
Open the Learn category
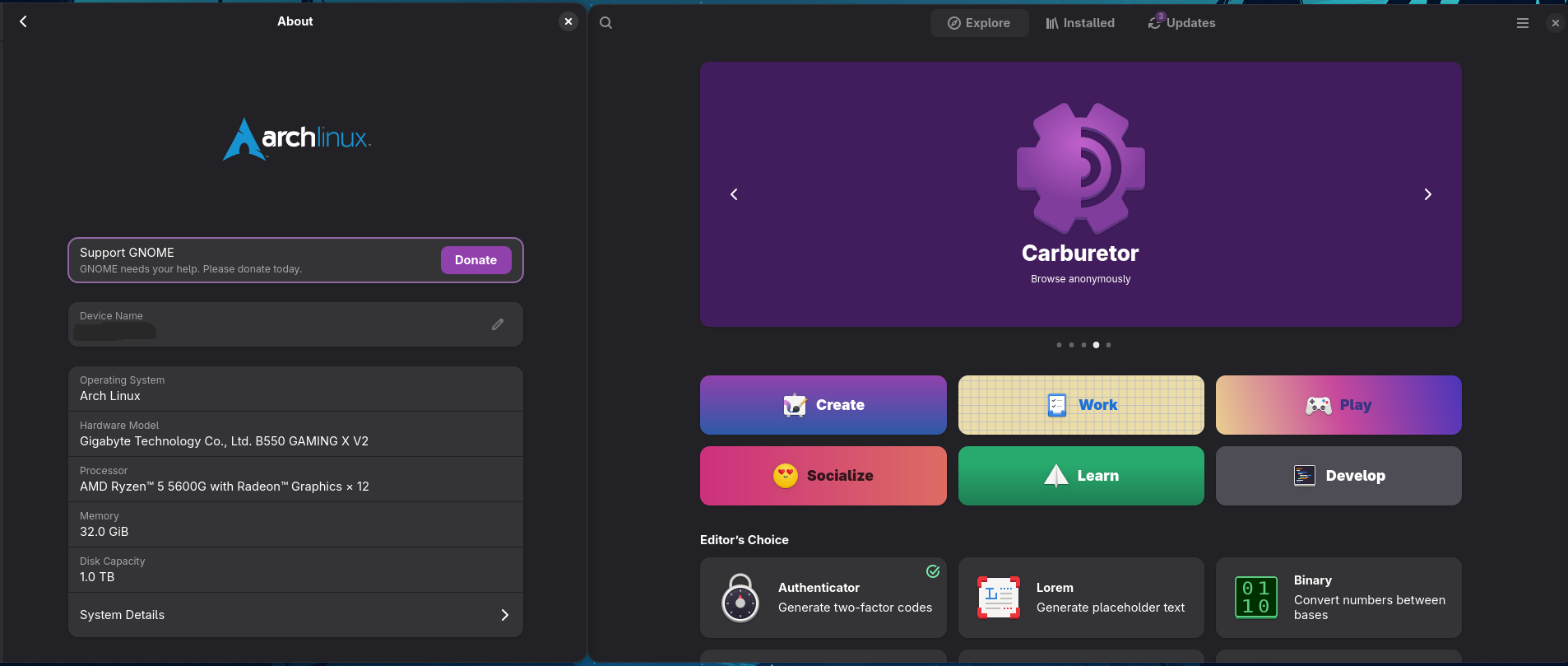tap(1081, 476)
